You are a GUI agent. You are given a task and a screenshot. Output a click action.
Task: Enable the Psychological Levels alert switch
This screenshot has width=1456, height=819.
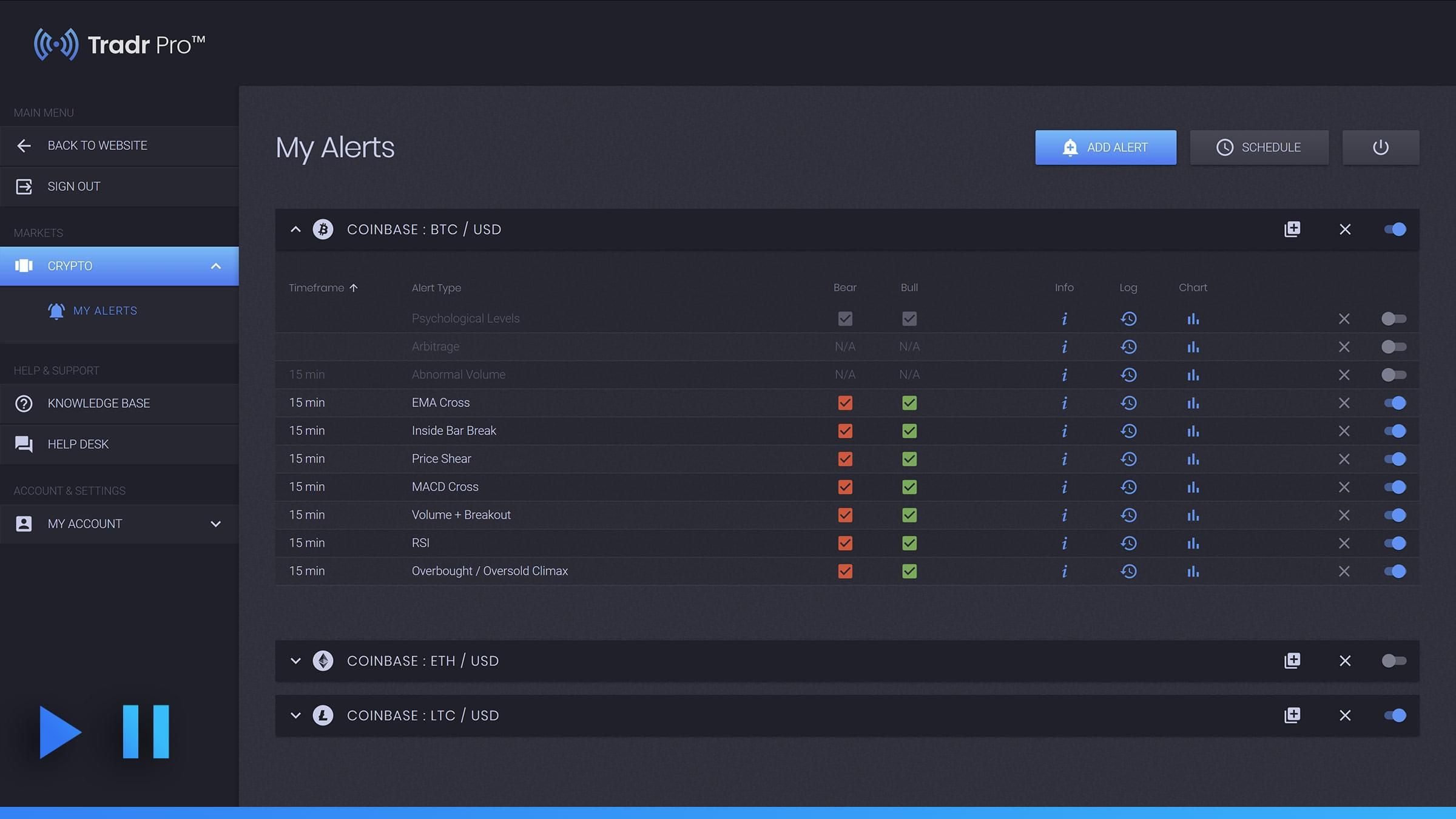[x=1394, y=318]
